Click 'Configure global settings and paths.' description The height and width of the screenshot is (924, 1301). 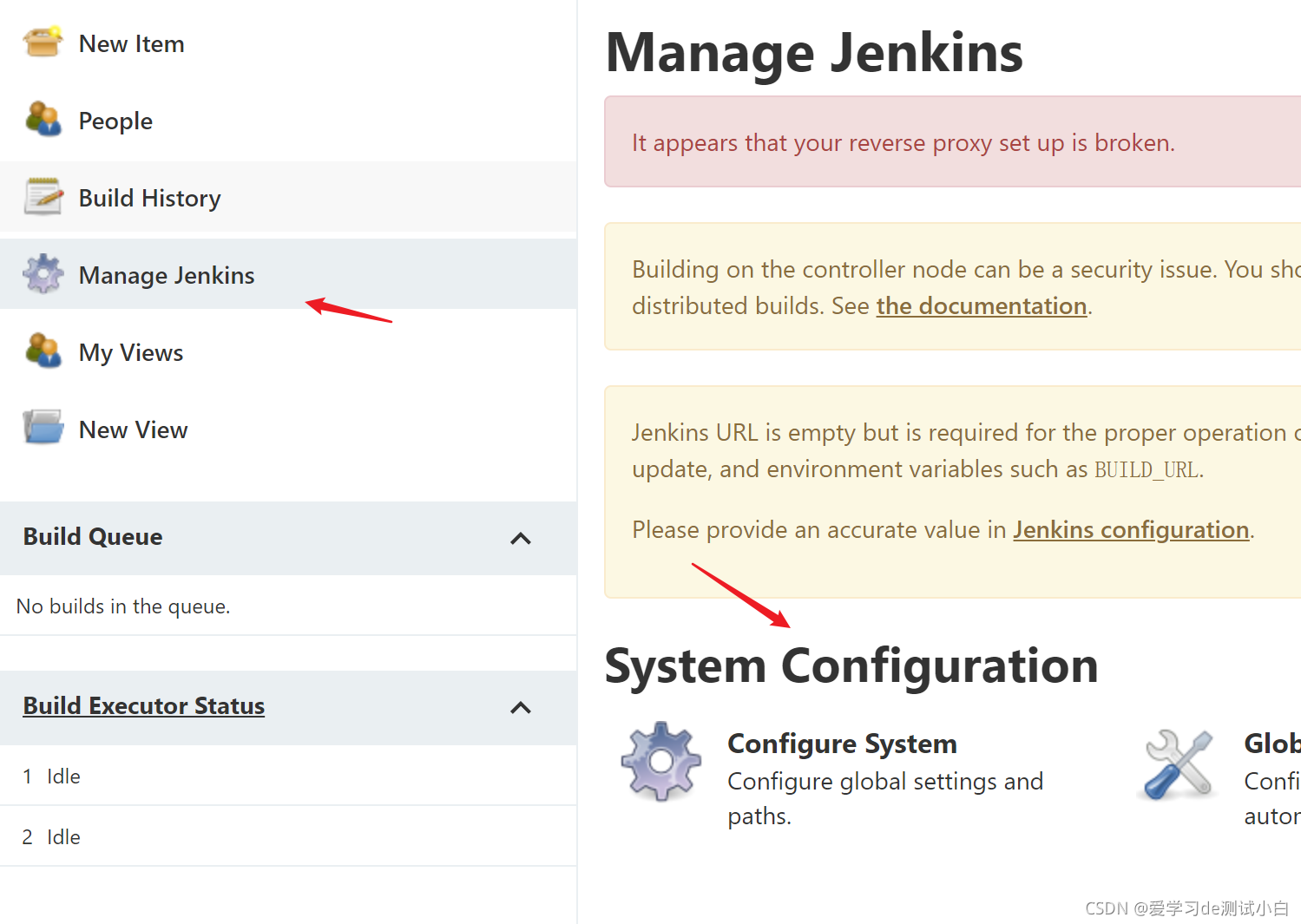pos(885,799)
